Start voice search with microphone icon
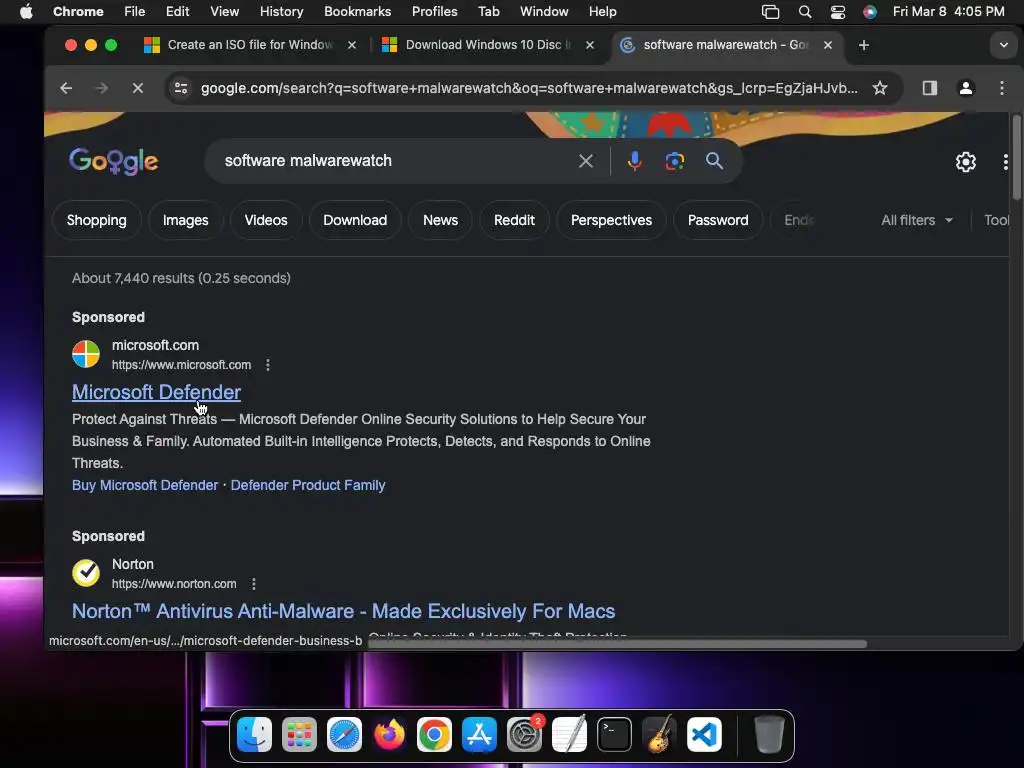1024x768 pixels. click(634, 161)
